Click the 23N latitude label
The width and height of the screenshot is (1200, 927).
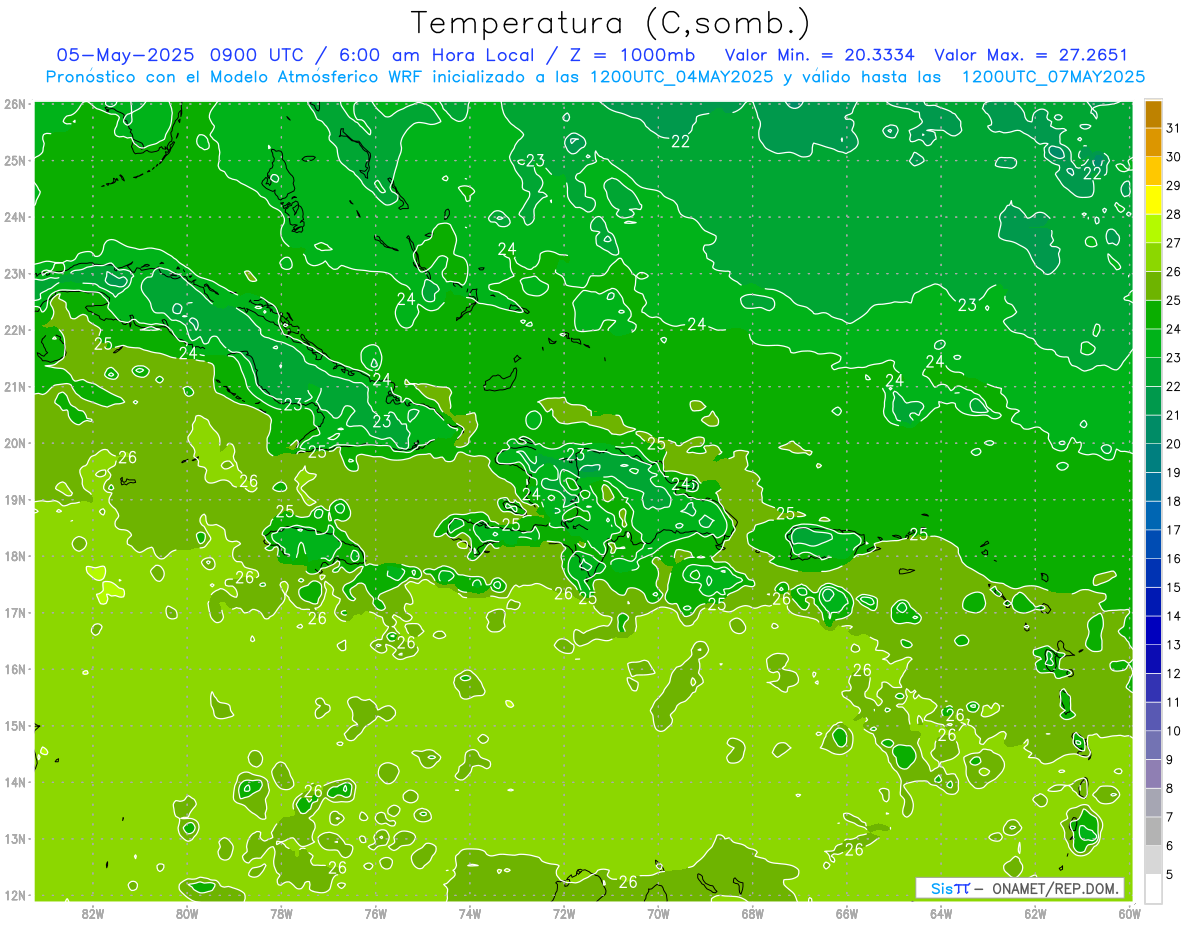pos(15,274)
